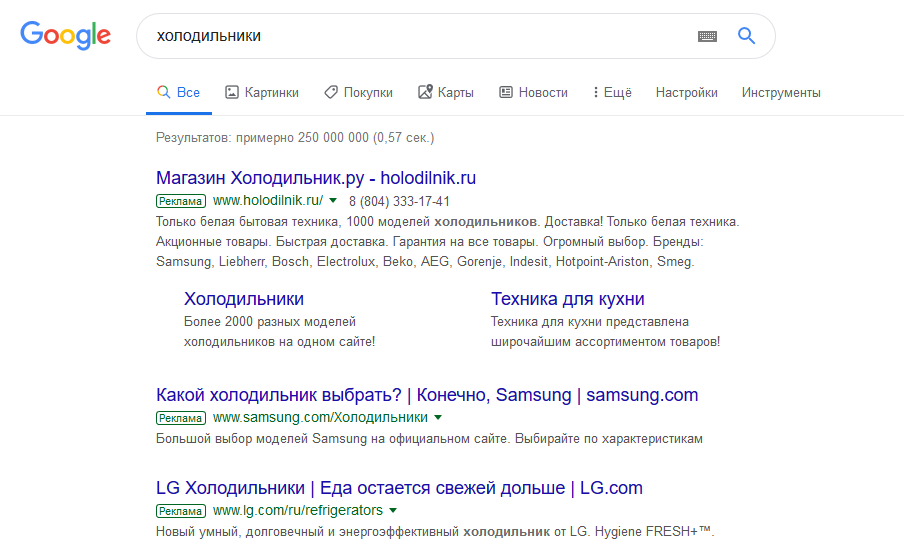Open the on-screen keyboard icon
Image resolution: width=904 pixels, height=550 pixels.
[707, 36]
